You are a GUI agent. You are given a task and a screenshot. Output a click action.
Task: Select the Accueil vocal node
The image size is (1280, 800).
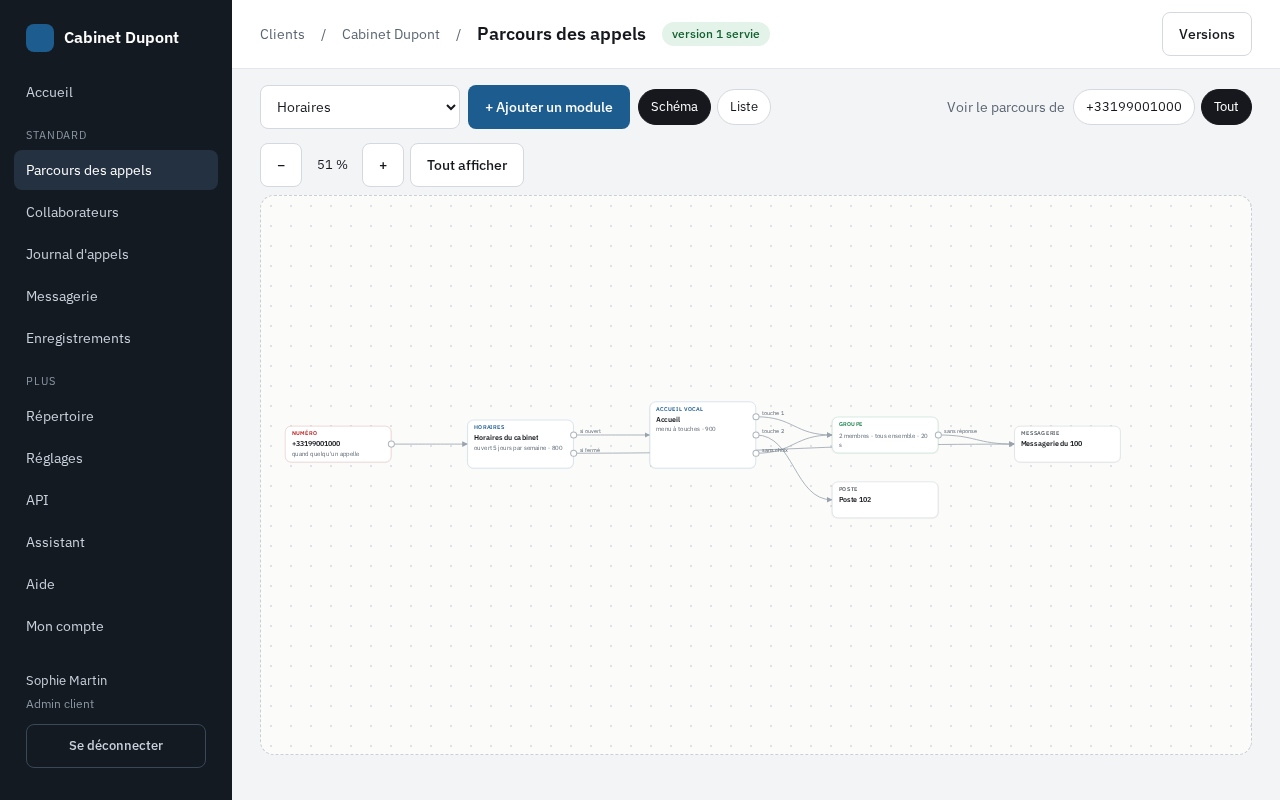pos(703,435)
